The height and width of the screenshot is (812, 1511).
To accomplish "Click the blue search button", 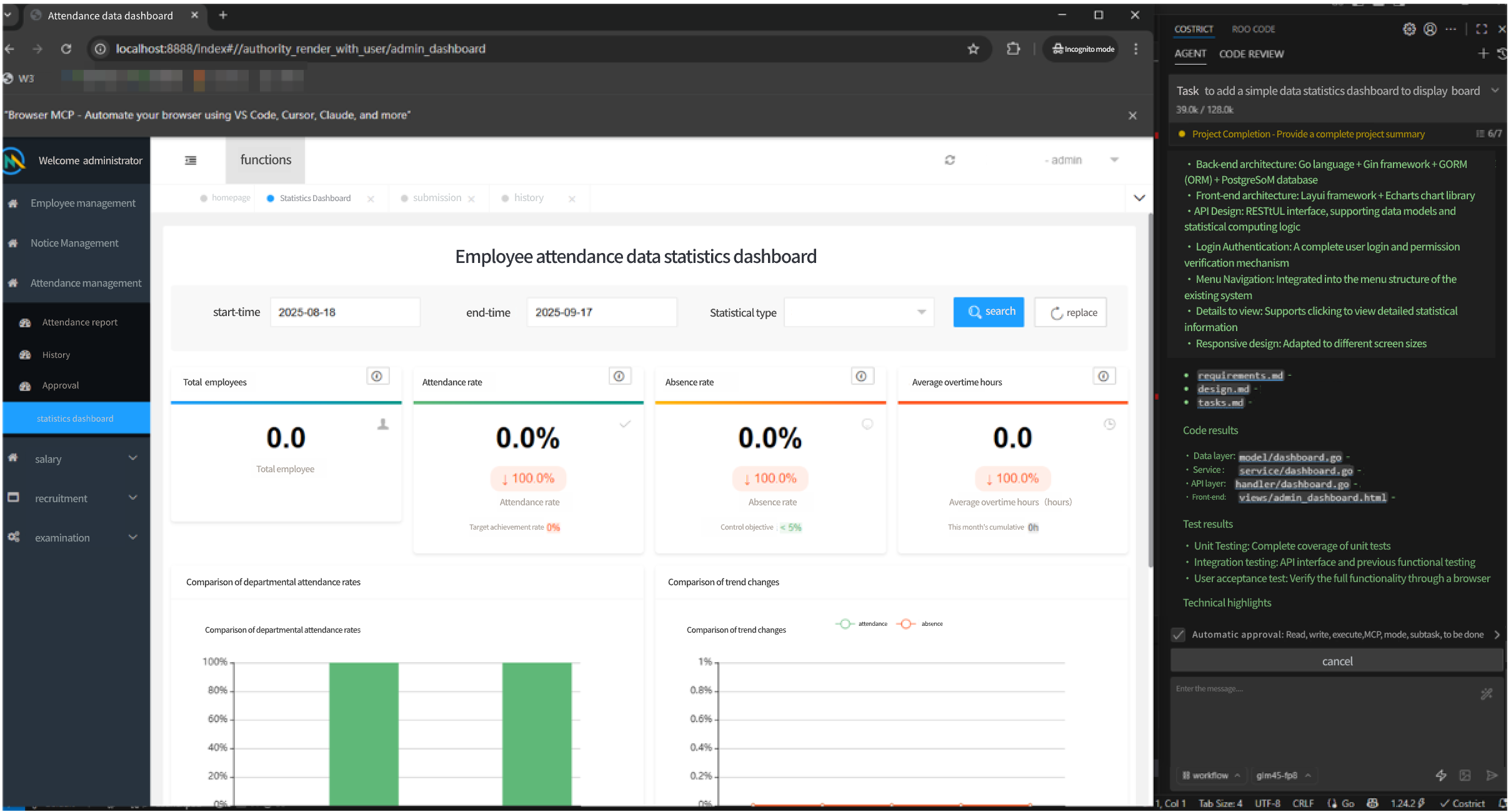I will tap(989, 312).
